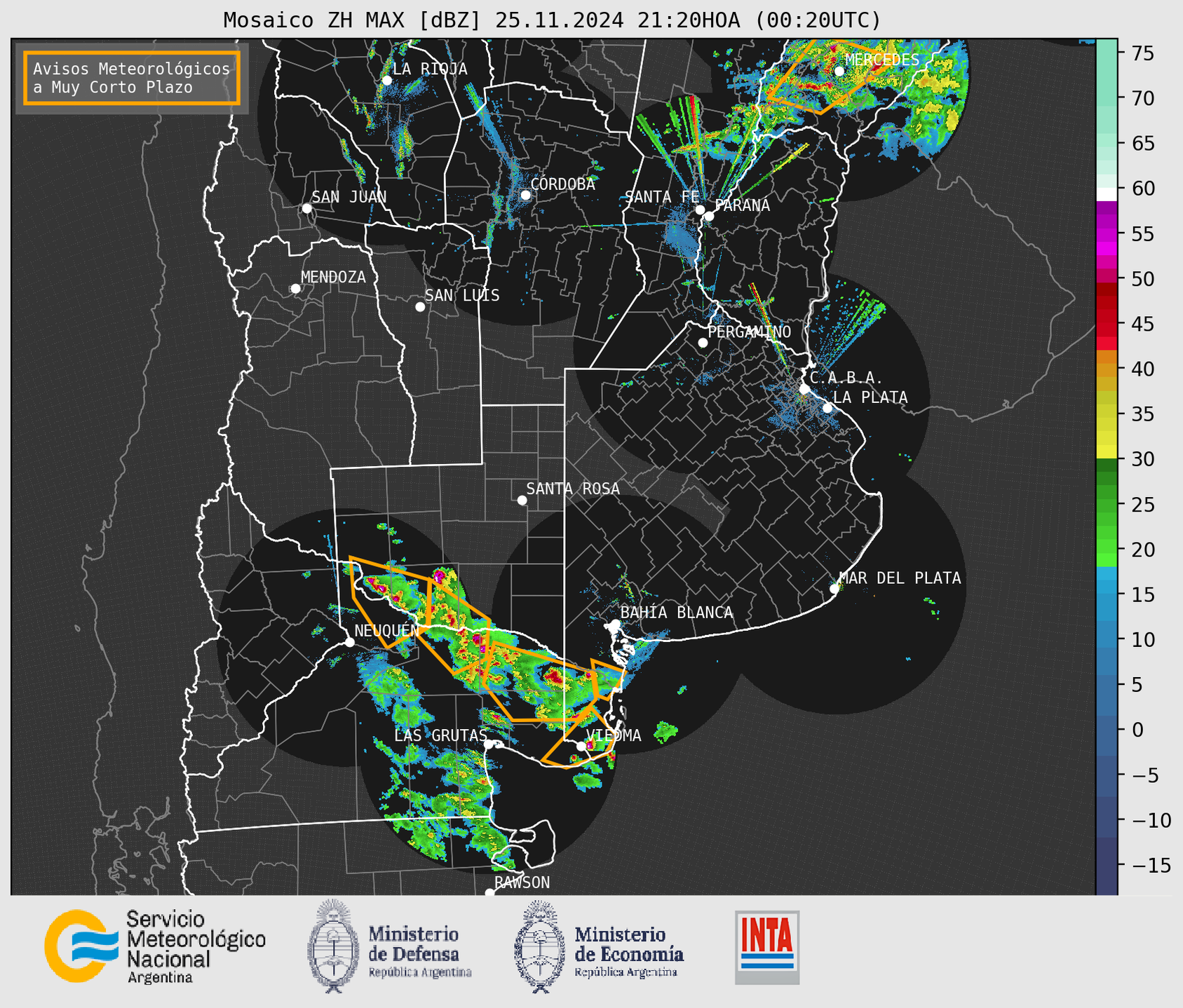Viewport: 1183px width, 1008px height.
Task: Click the PARANA city label
Action: [x=742, y=205]
